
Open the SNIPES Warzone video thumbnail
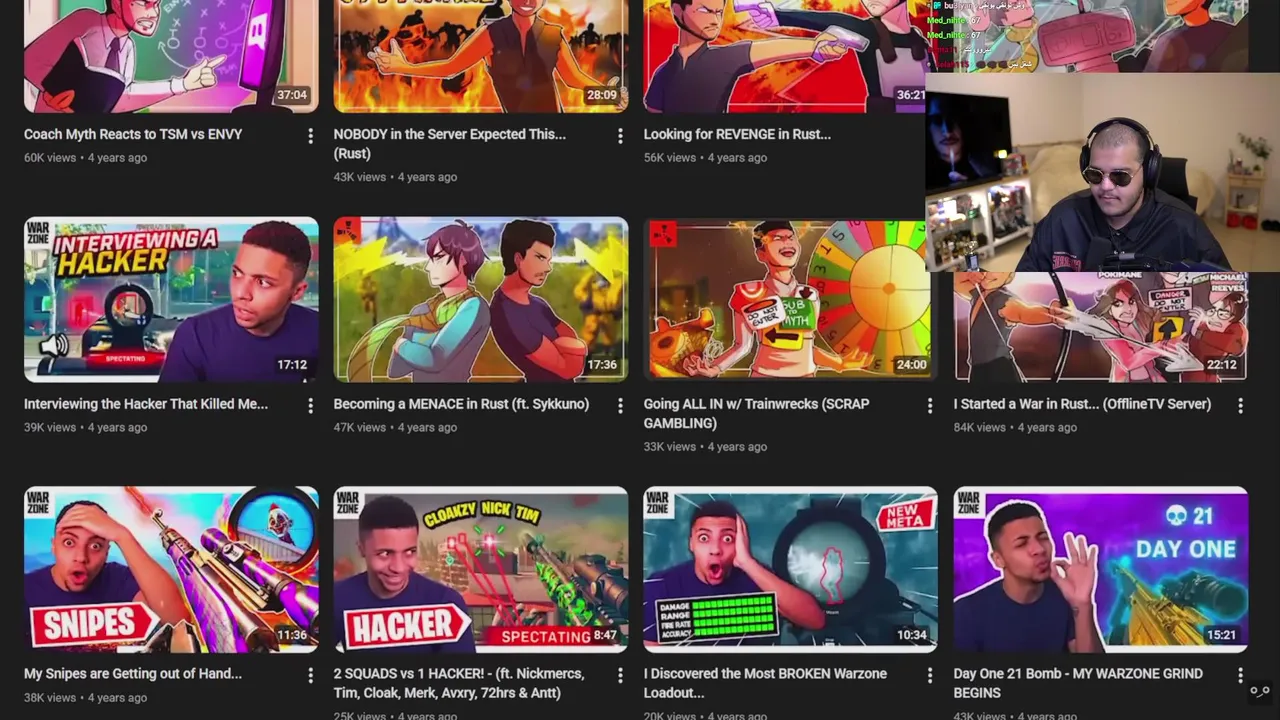[x=171, y=569]
